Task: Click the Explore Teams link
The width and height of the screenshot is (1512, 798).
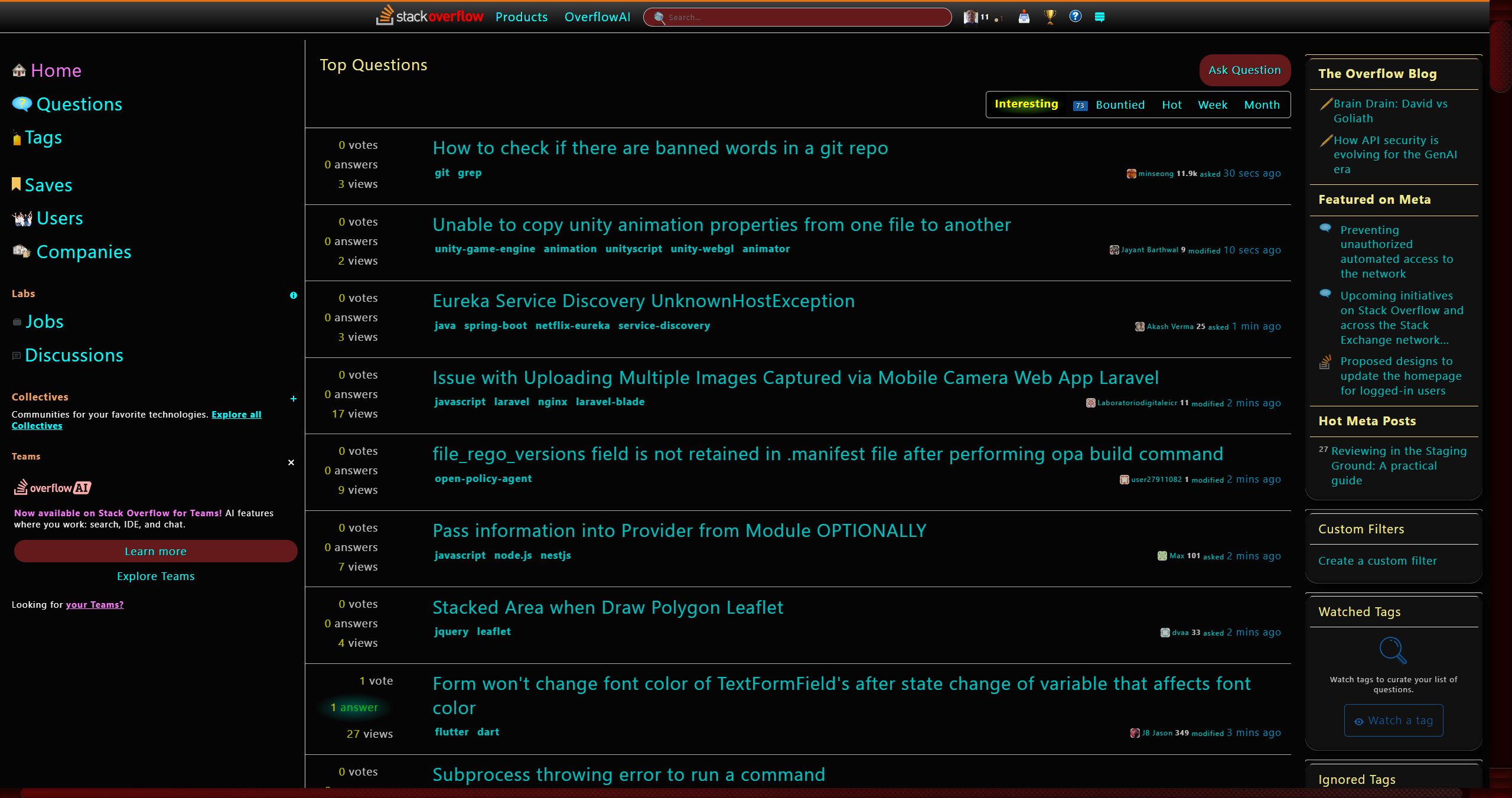Action: tap(156, 576)
